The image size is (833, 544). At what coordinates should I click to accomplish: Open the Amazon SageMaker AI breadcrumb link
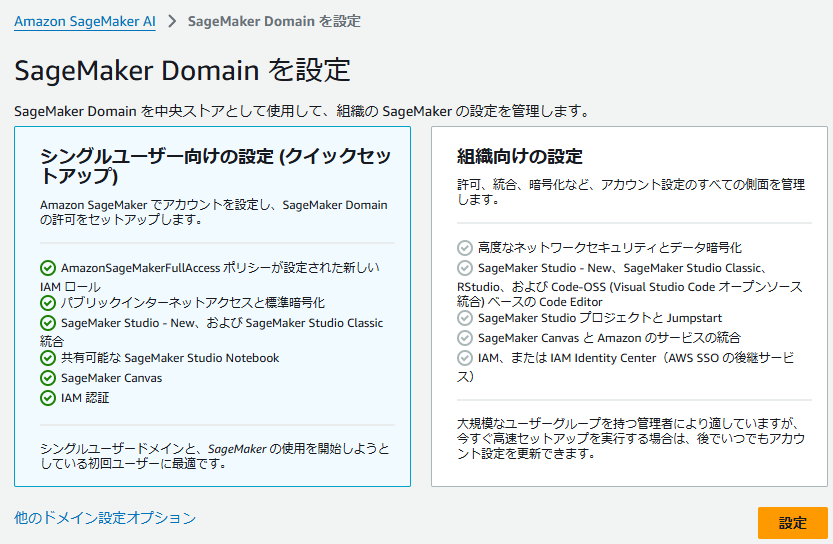tap(85, 21)
